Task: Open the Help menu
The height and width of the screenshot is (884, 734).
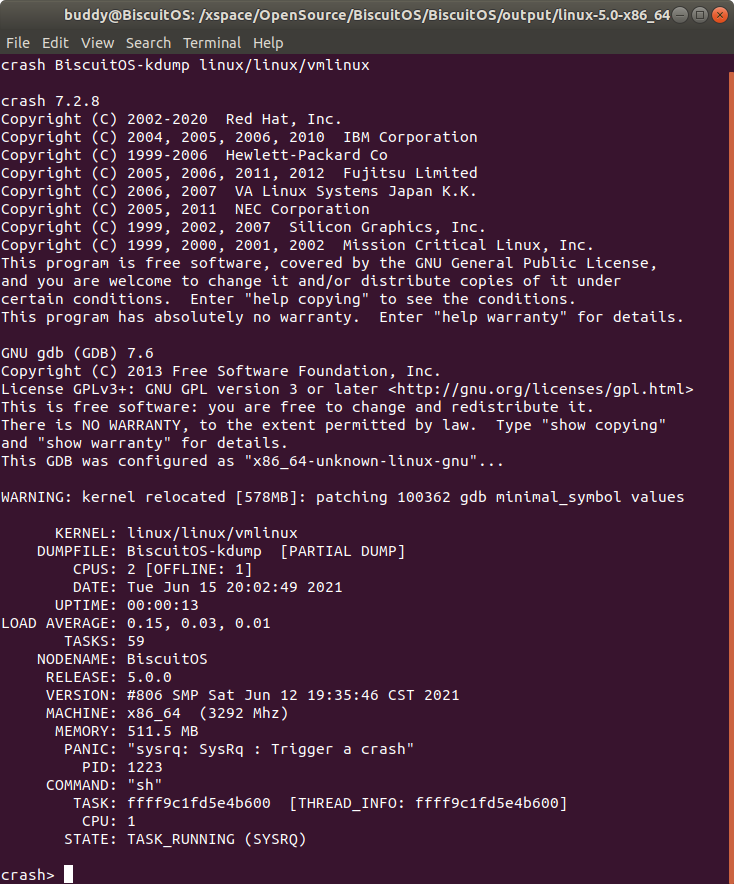Action: coord(268,43)
